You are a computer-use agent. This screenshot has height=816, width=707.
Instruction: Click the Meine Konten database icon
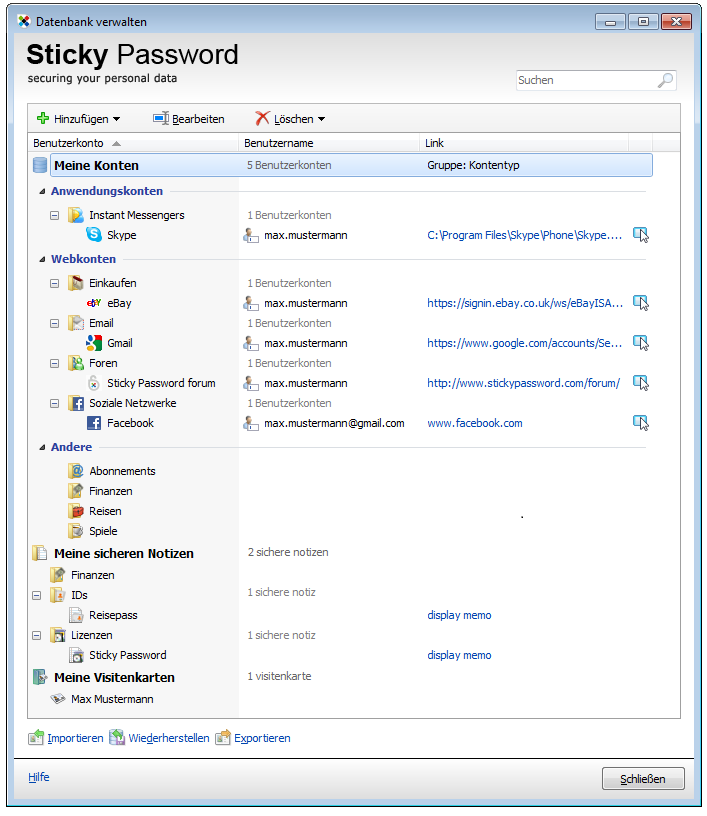pos(40,165)
